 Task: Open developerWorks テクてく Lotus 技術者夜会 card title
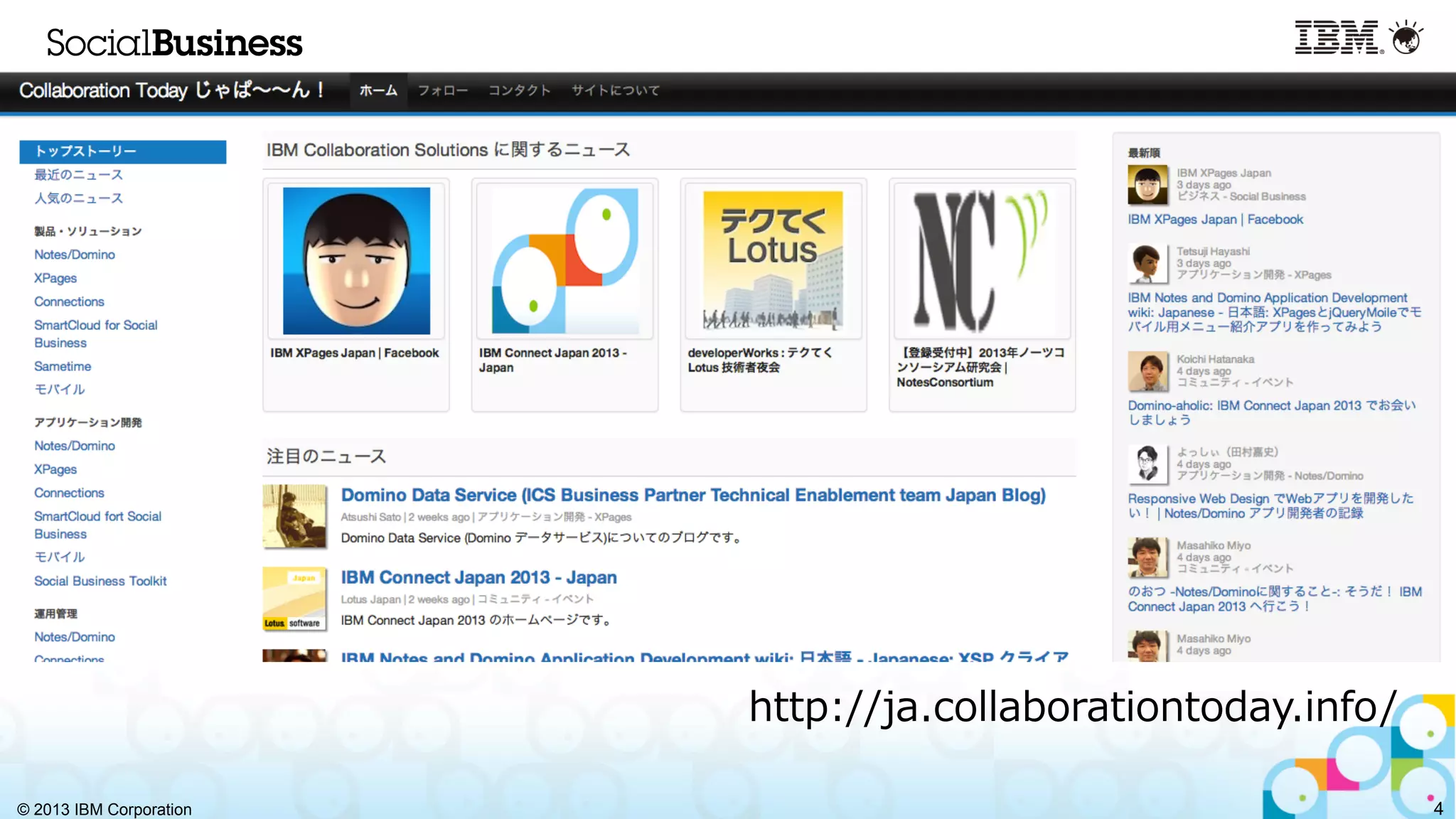(x=760, y=360)
